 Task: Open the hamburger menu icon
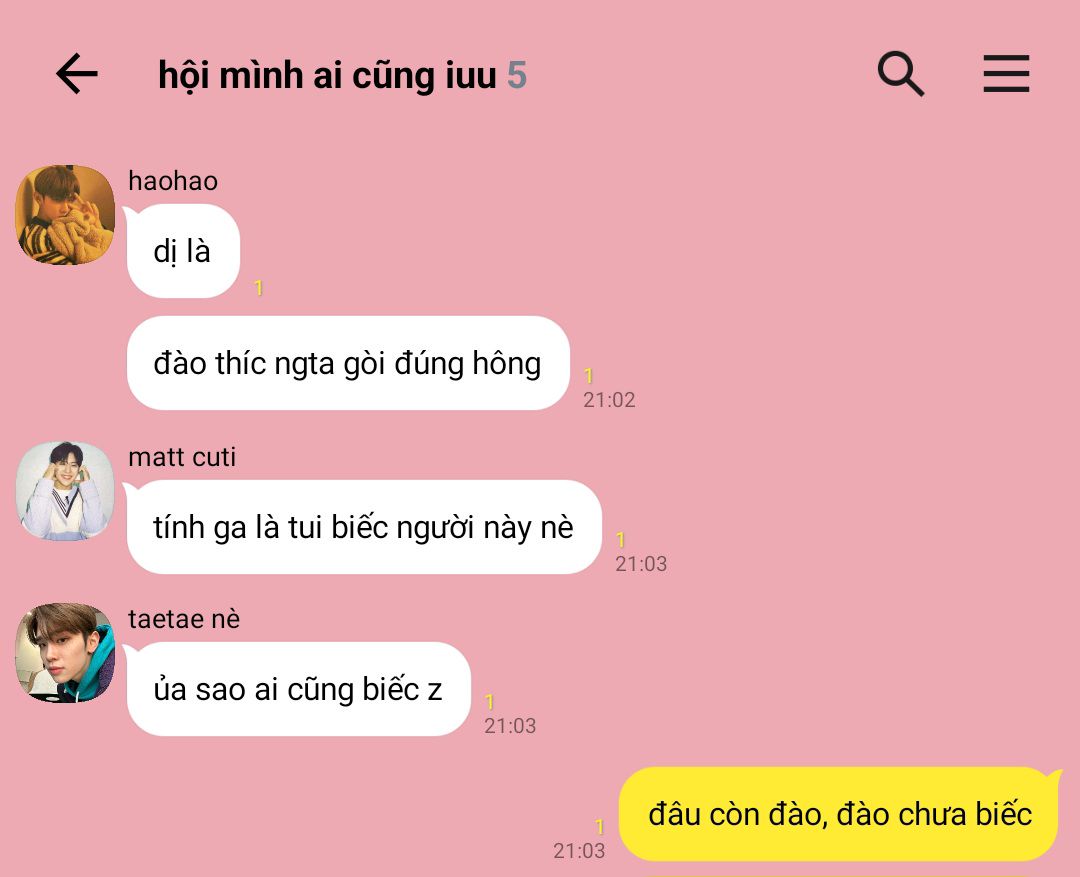1006,73
